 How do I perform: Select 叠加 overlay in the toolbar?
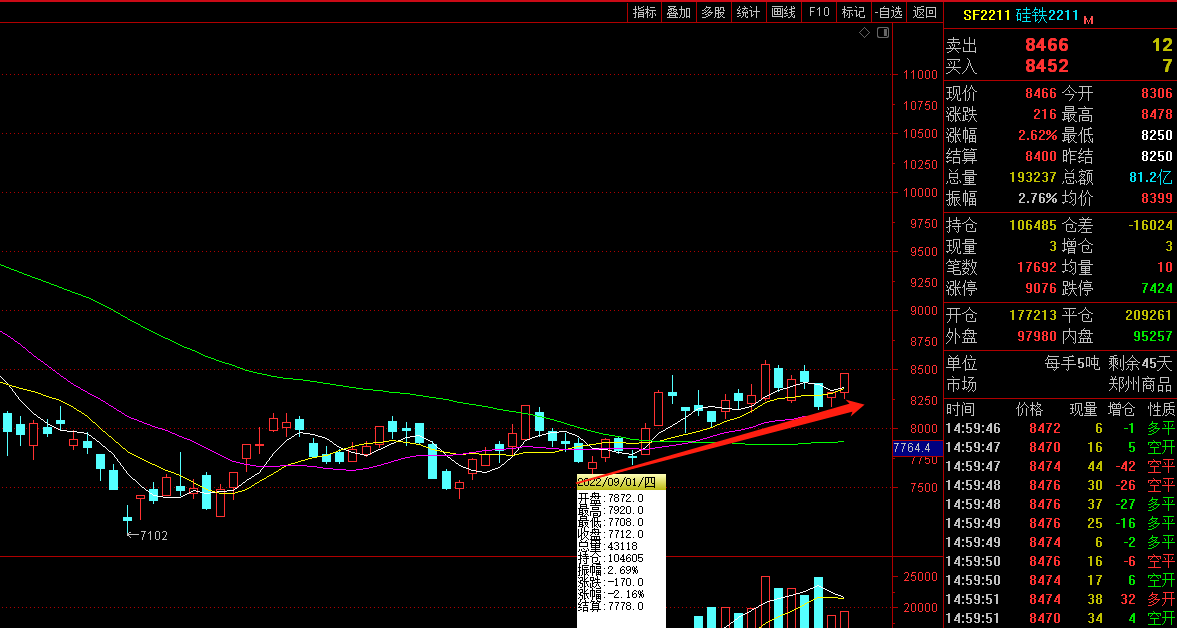(679, 13)
